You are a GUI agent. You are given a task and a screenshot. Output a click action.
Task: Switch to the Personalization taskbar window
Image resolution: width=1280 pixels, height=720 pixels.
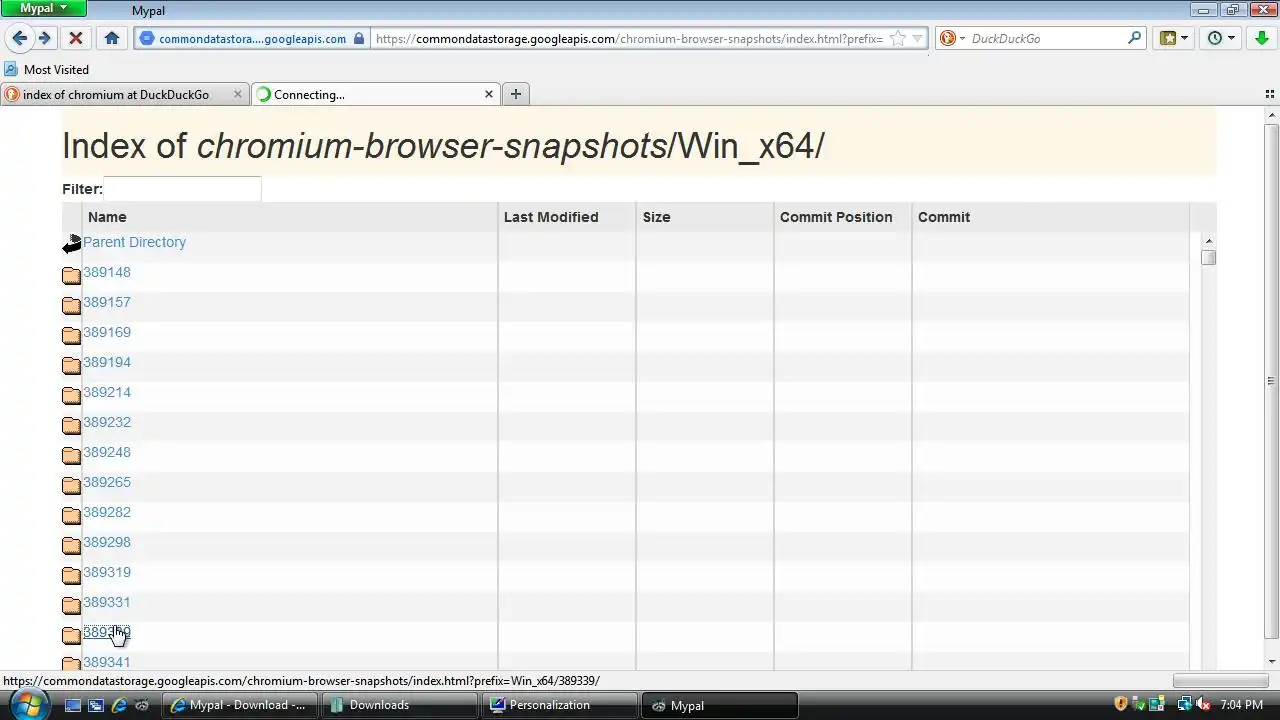560,705
